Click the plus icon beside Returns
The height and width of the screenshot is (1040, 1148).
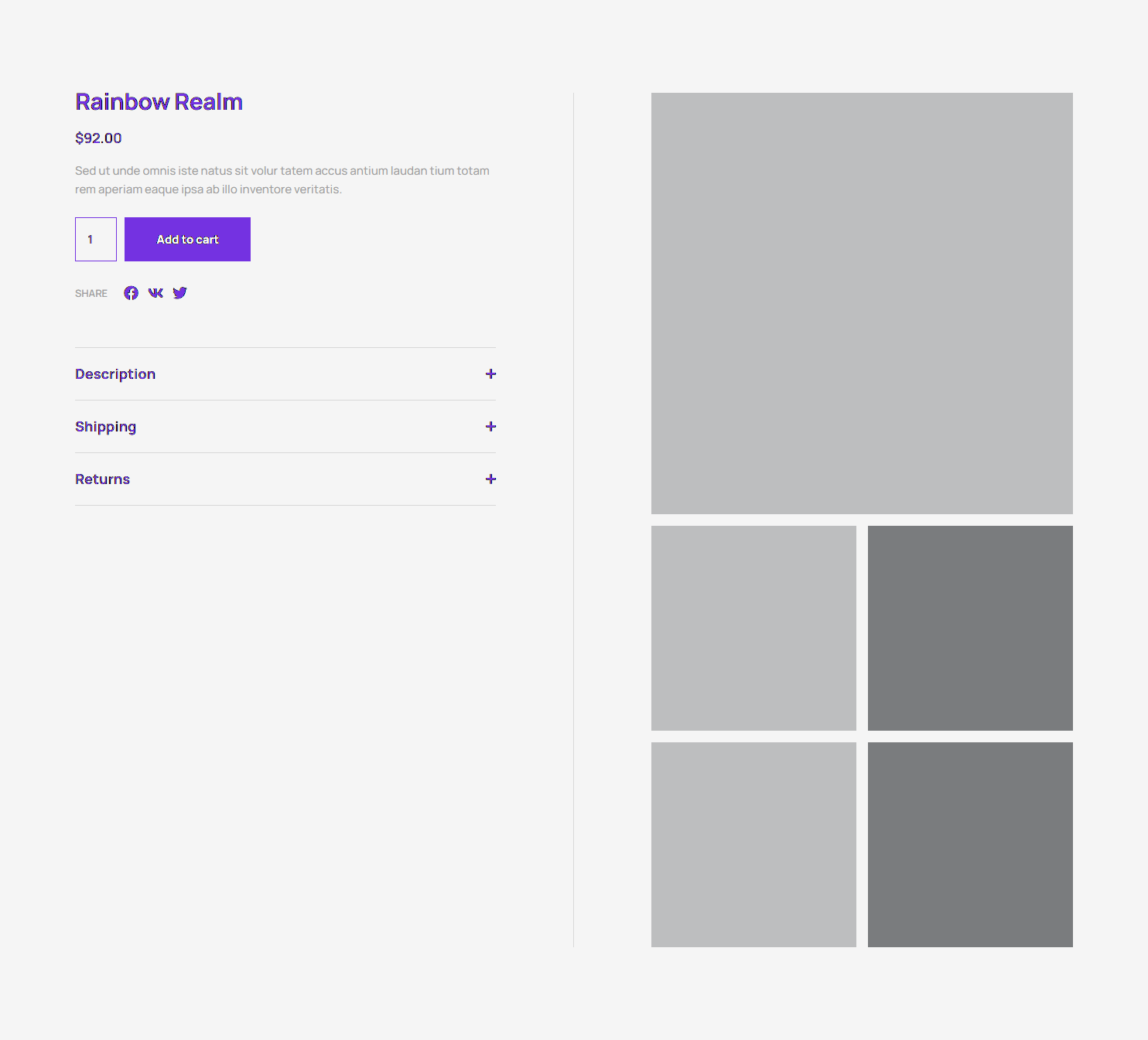click(490, 479)
